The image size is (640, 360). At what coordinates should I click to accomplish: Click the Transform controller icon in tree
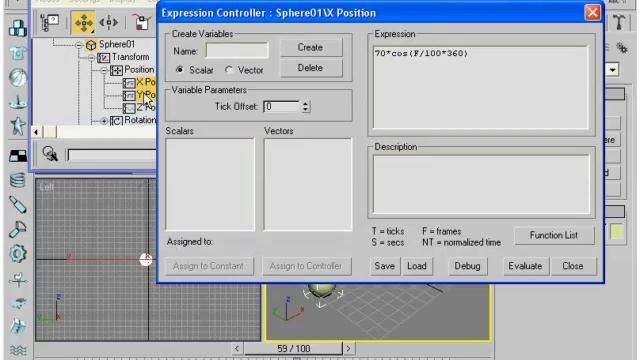[x=104, y=58]
